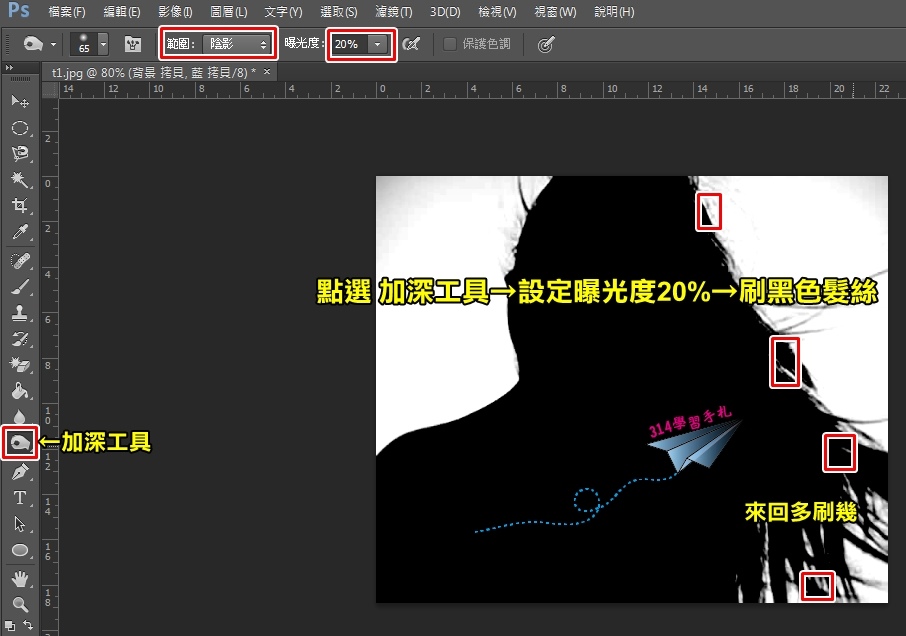Enable the 保護色調 checkbox
Screen dimensions: 906x636
click(x=450, y=44)
